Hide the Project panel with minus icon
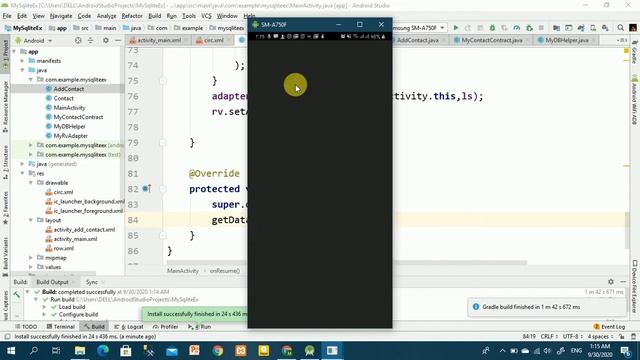640x360 pixels. pos(118,40)
